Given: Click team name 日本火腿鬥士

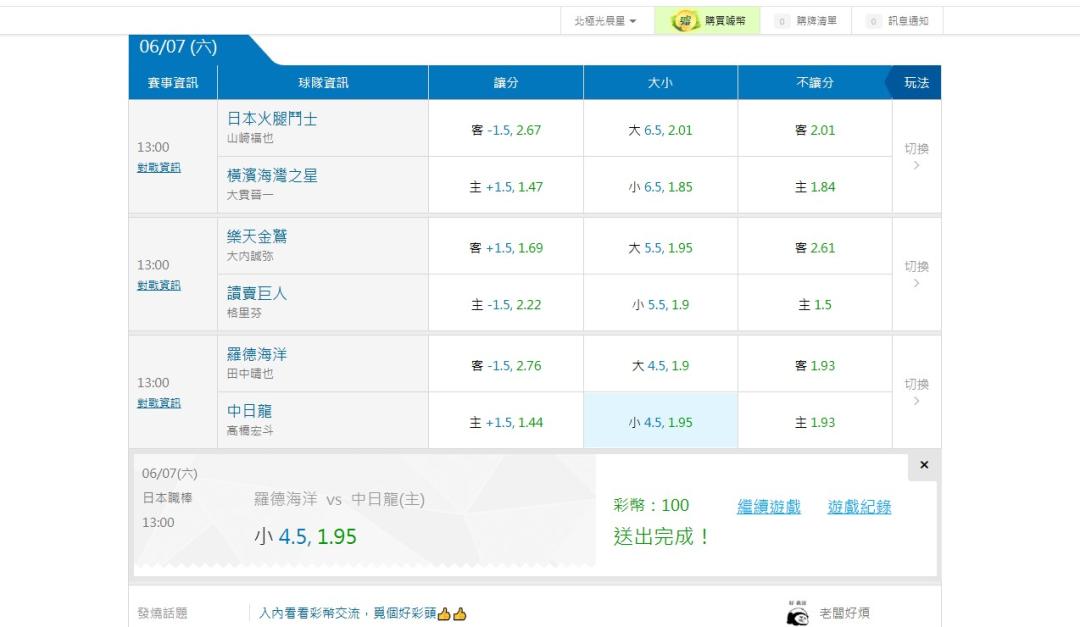Looking at the screenshot, I should point(272,119).
